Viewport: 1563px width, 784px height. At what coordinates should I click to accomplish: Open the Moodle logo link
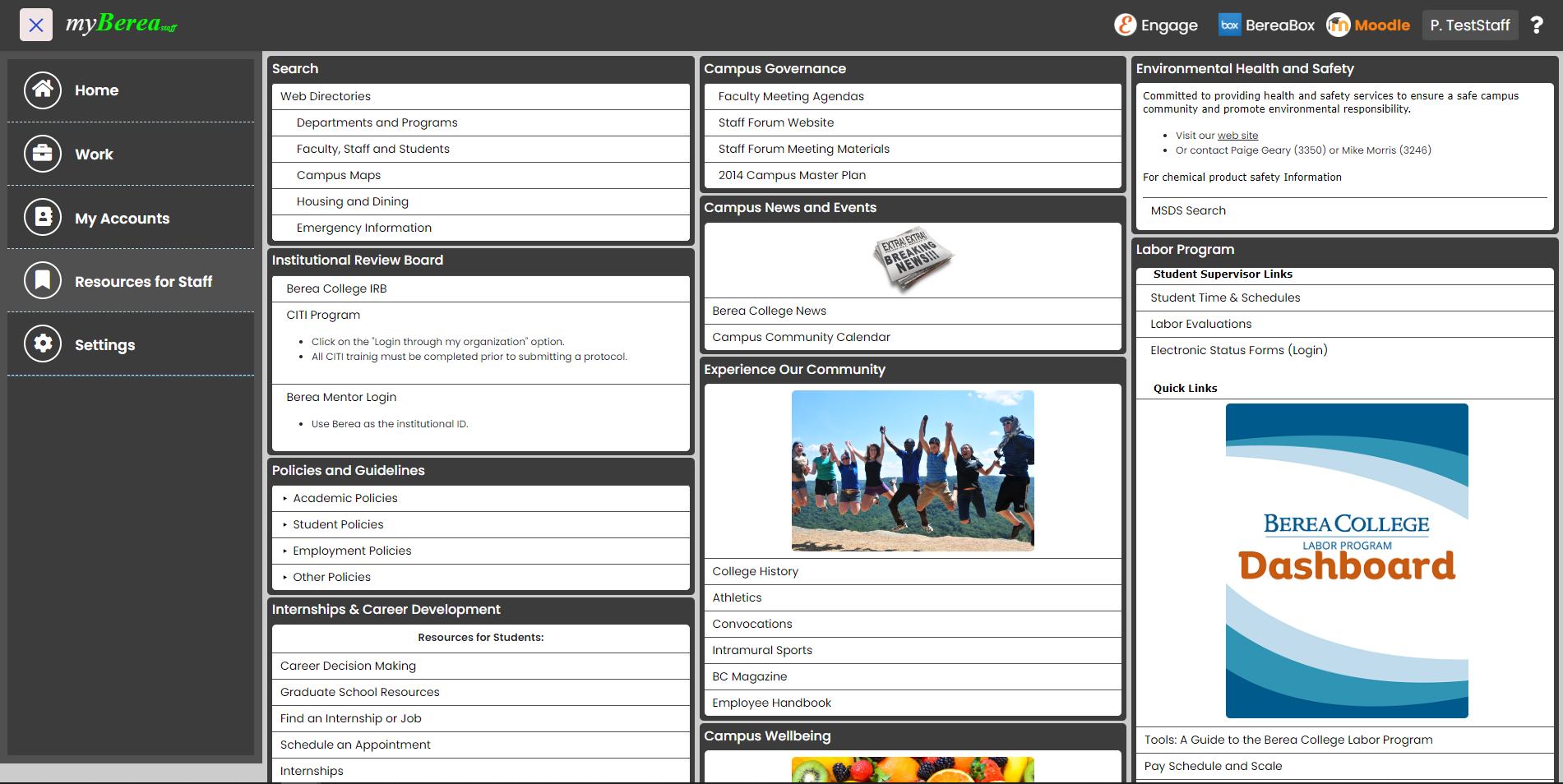pos(1368,25)
